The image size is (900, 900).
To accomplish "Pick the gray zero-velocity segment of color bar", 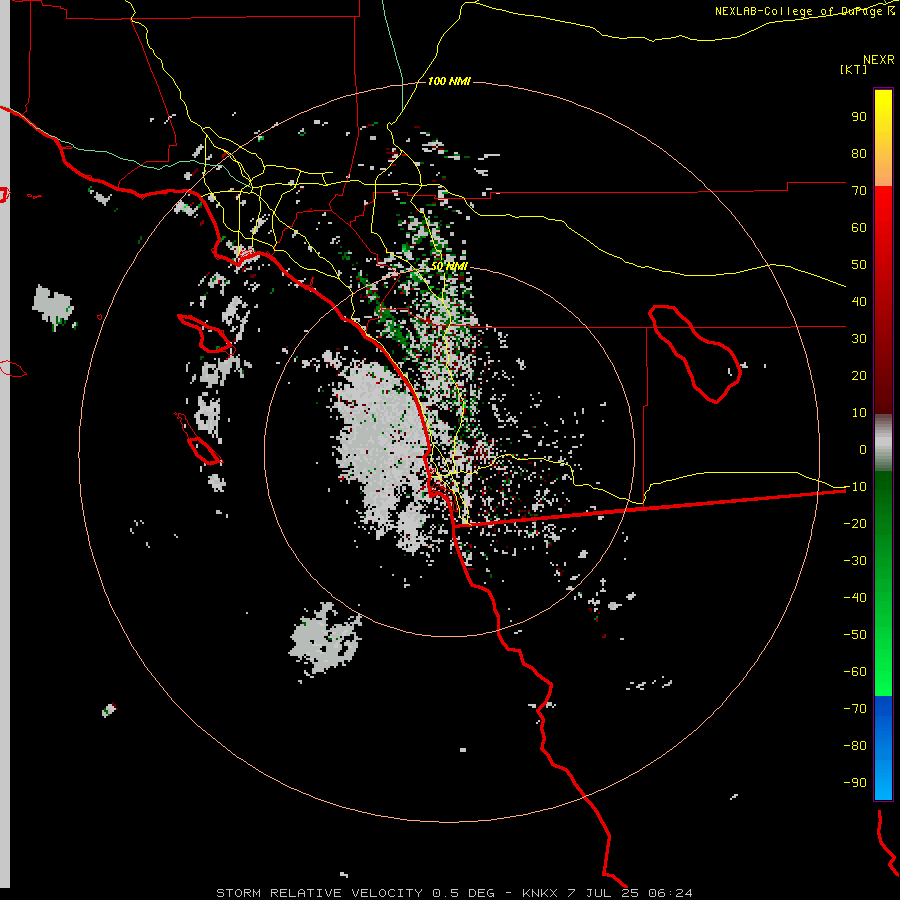I will [x=883, y=443].
